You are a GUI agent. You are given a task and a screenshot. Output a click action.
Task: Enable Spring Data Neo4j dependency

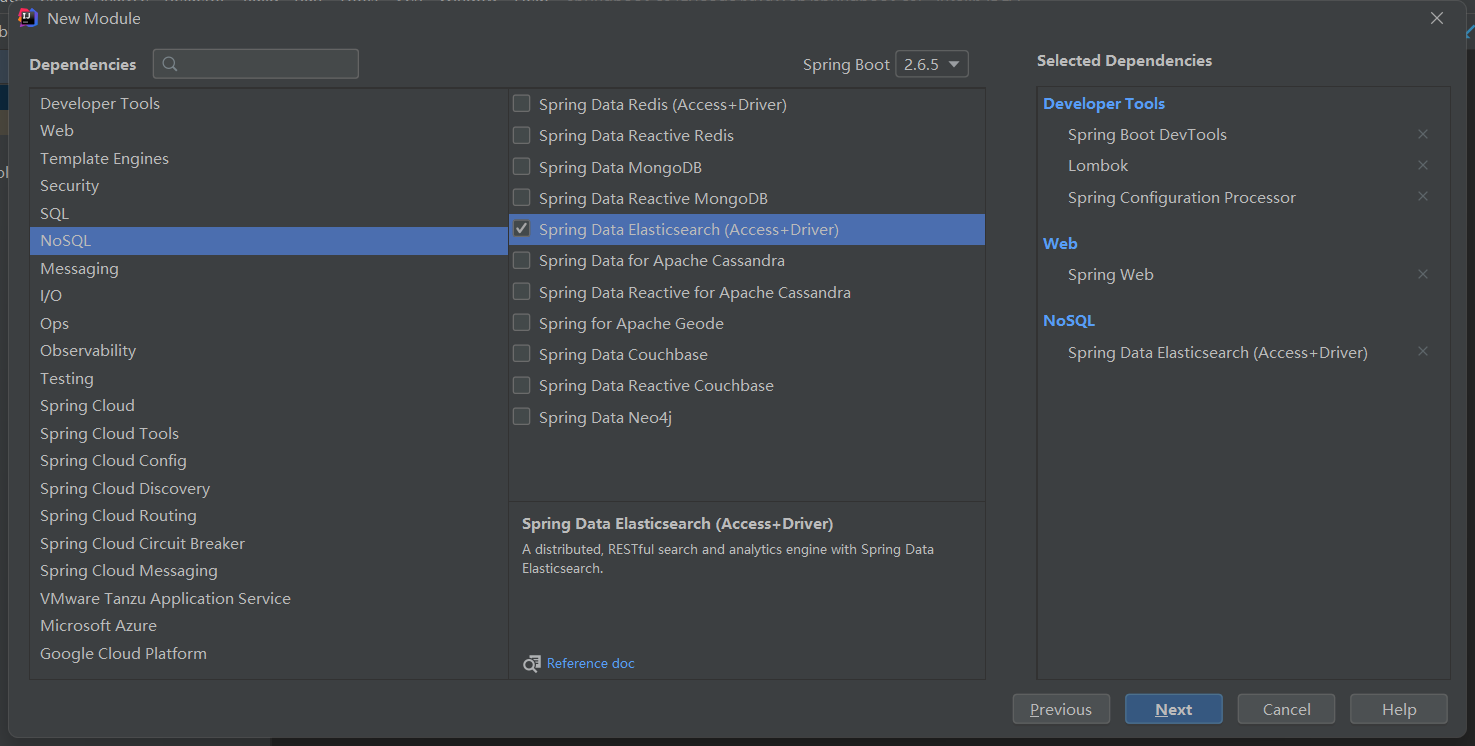[522, 416]
